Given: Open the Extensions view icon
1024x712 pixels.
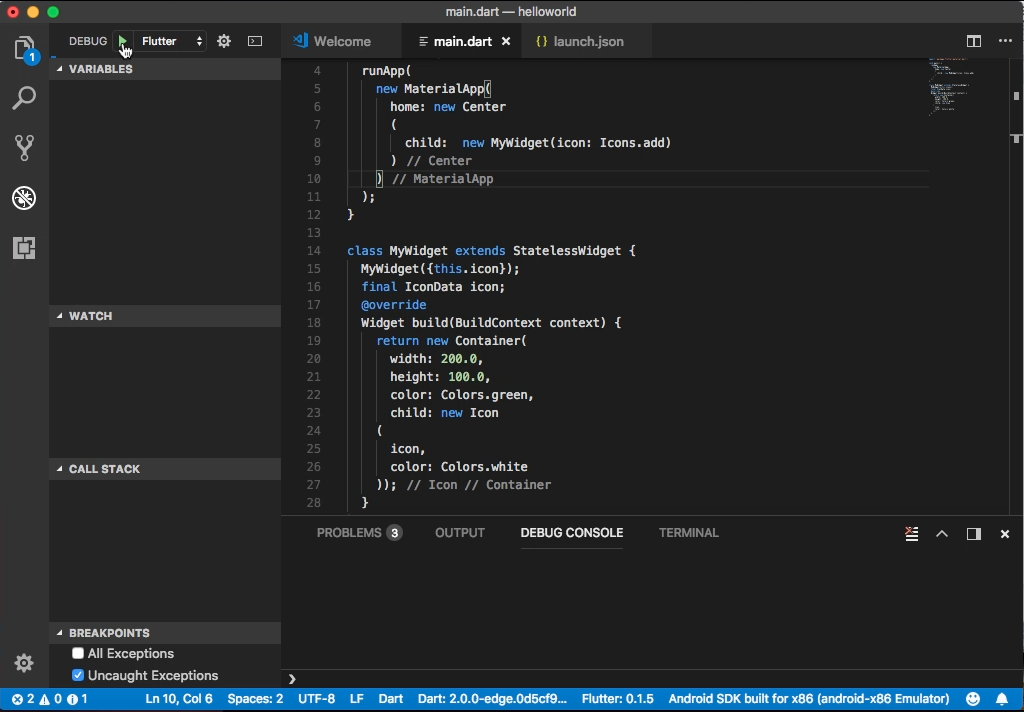Looking at the screenshot, I should 24,248.
